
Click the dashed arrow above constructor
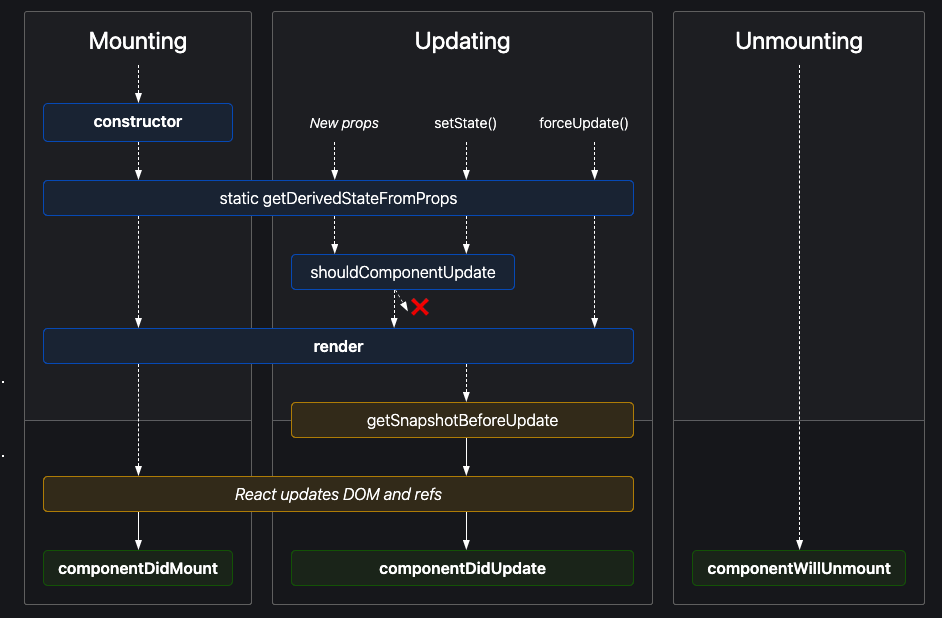[138, 83]
